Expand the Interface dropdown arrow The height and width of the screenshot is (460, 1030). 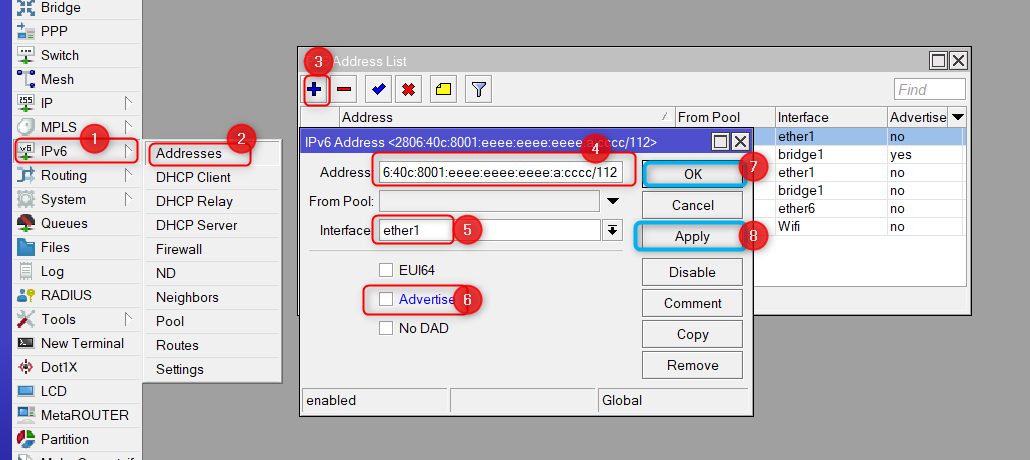tap(612, 231)
